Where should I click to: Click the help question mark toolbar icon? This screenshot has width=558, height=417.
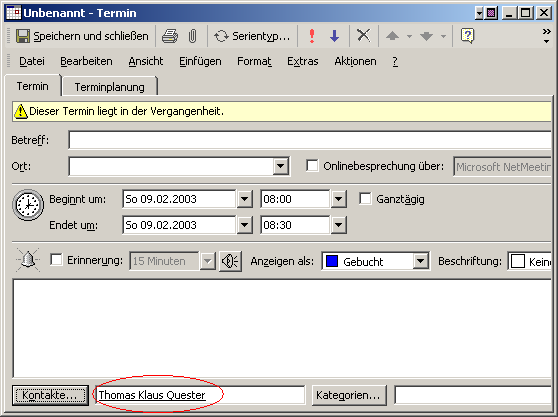pyautogui.click(x=468, y=36)
